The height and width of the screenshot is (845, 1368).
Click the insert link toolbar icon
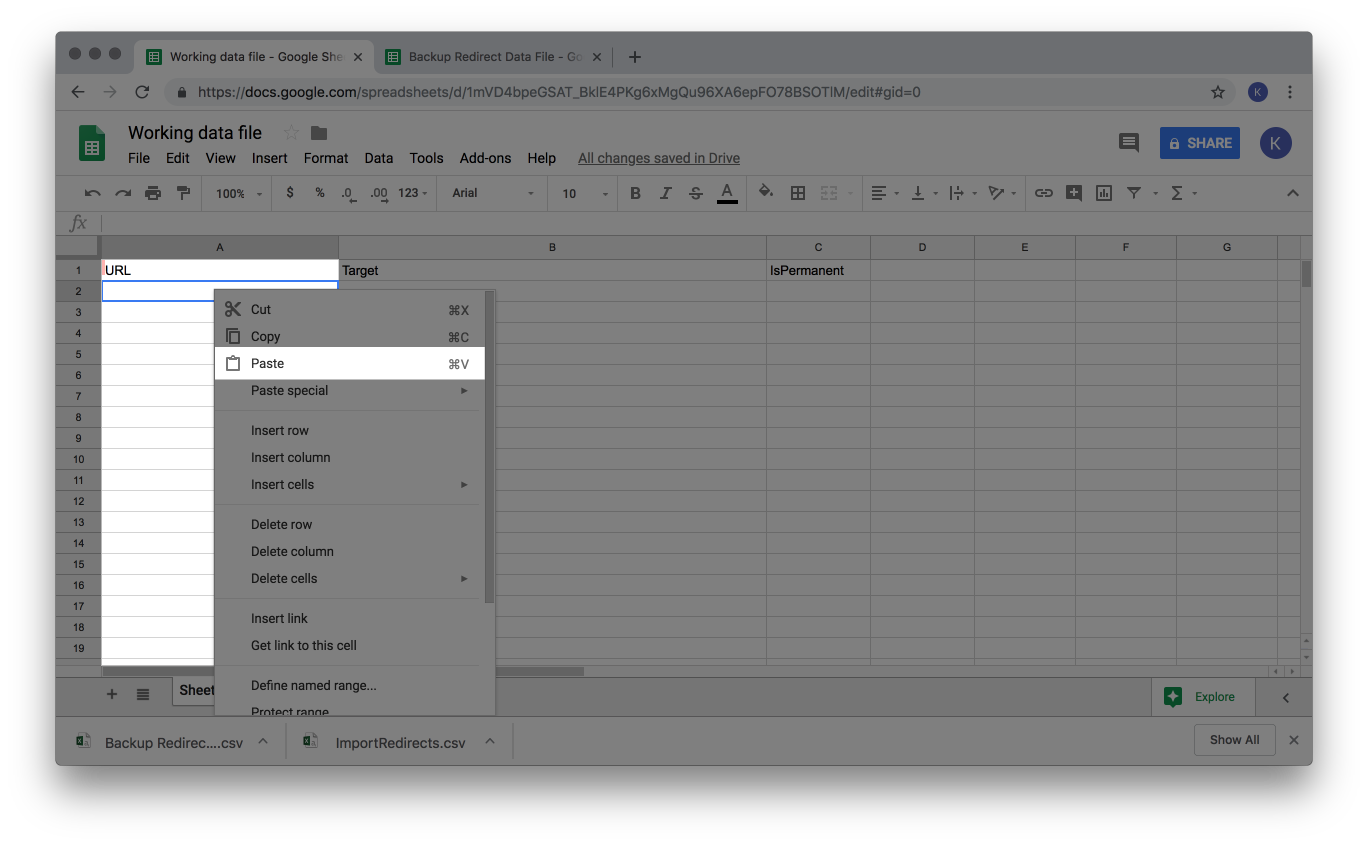(x=1043, y=193)
